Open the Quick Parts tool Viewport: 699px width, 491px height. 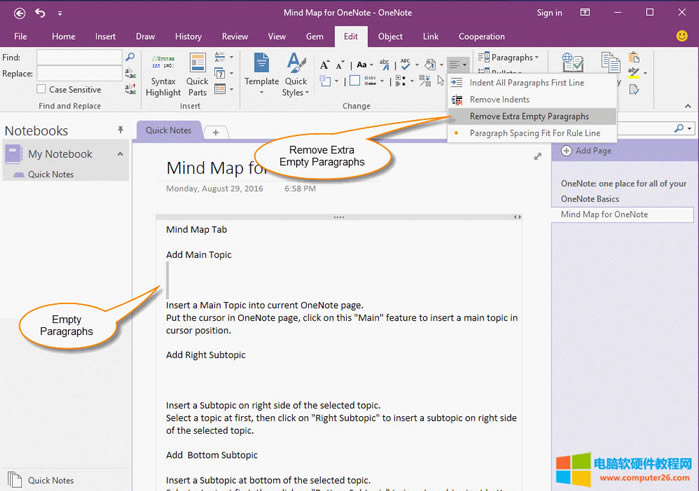pyautogui.click(x=197, y=72)
